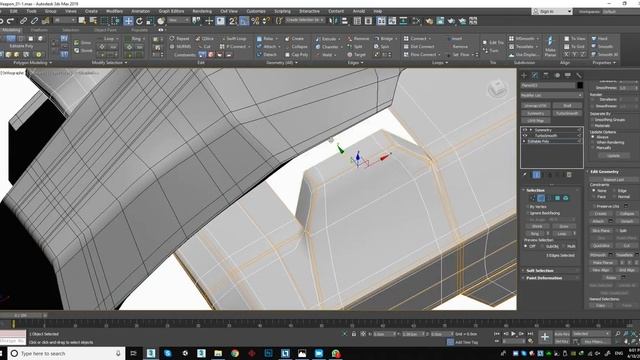Open the Graph Editors menu
Screen dimensions: 640x360
tap(171, 11)
